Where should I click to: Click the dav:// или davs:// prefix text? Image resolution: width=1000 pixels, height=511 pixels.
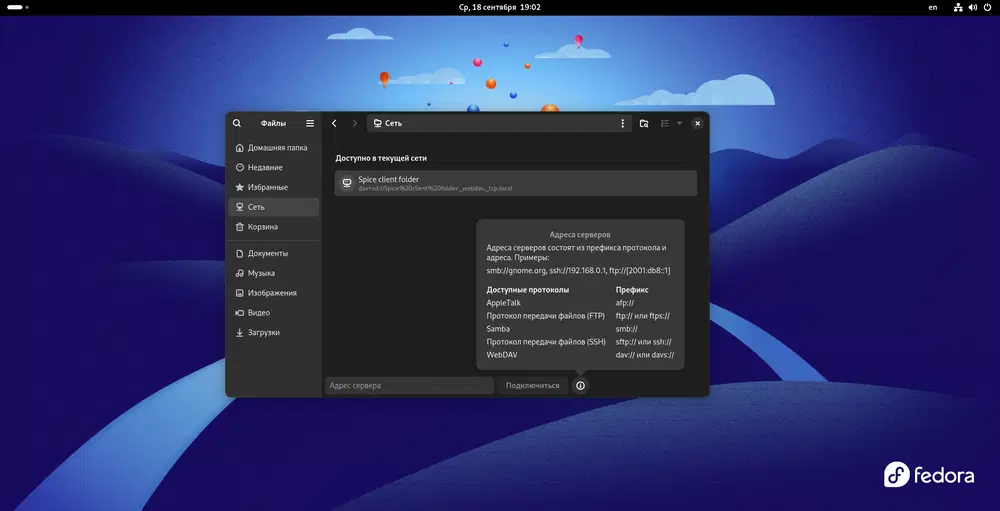click(x=645, y=355)
